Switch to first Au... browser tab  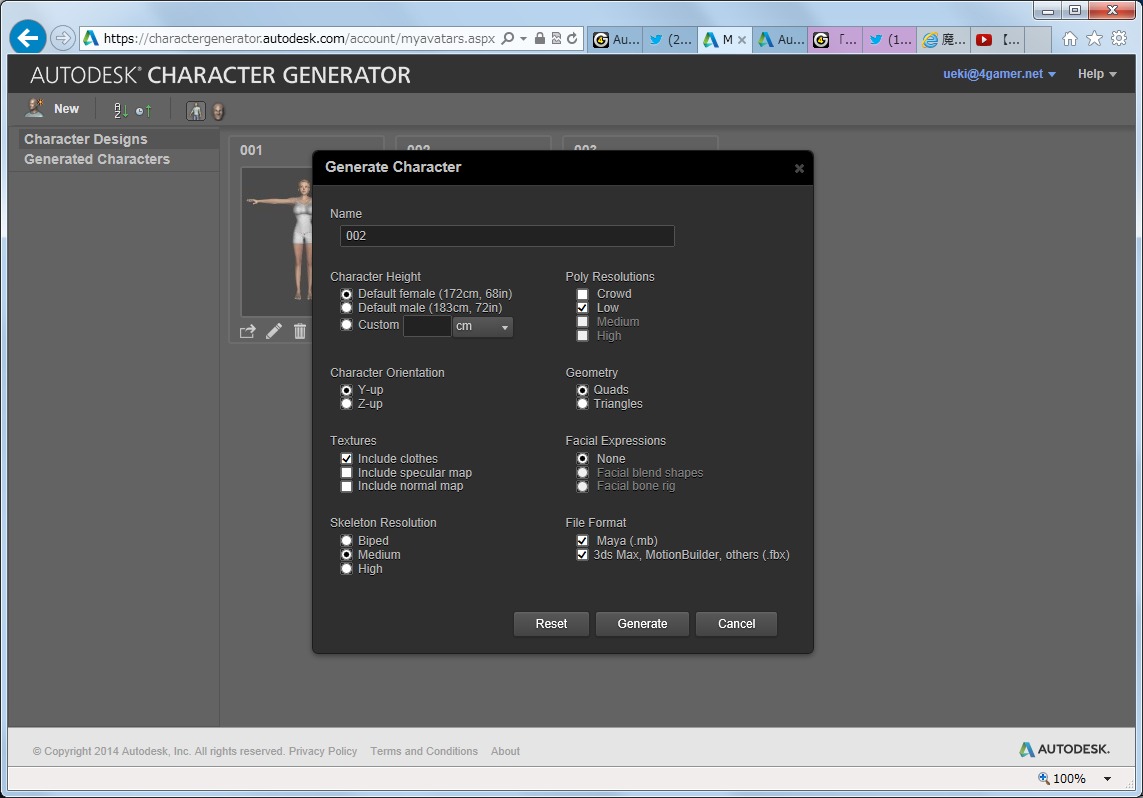pos(616,39)
